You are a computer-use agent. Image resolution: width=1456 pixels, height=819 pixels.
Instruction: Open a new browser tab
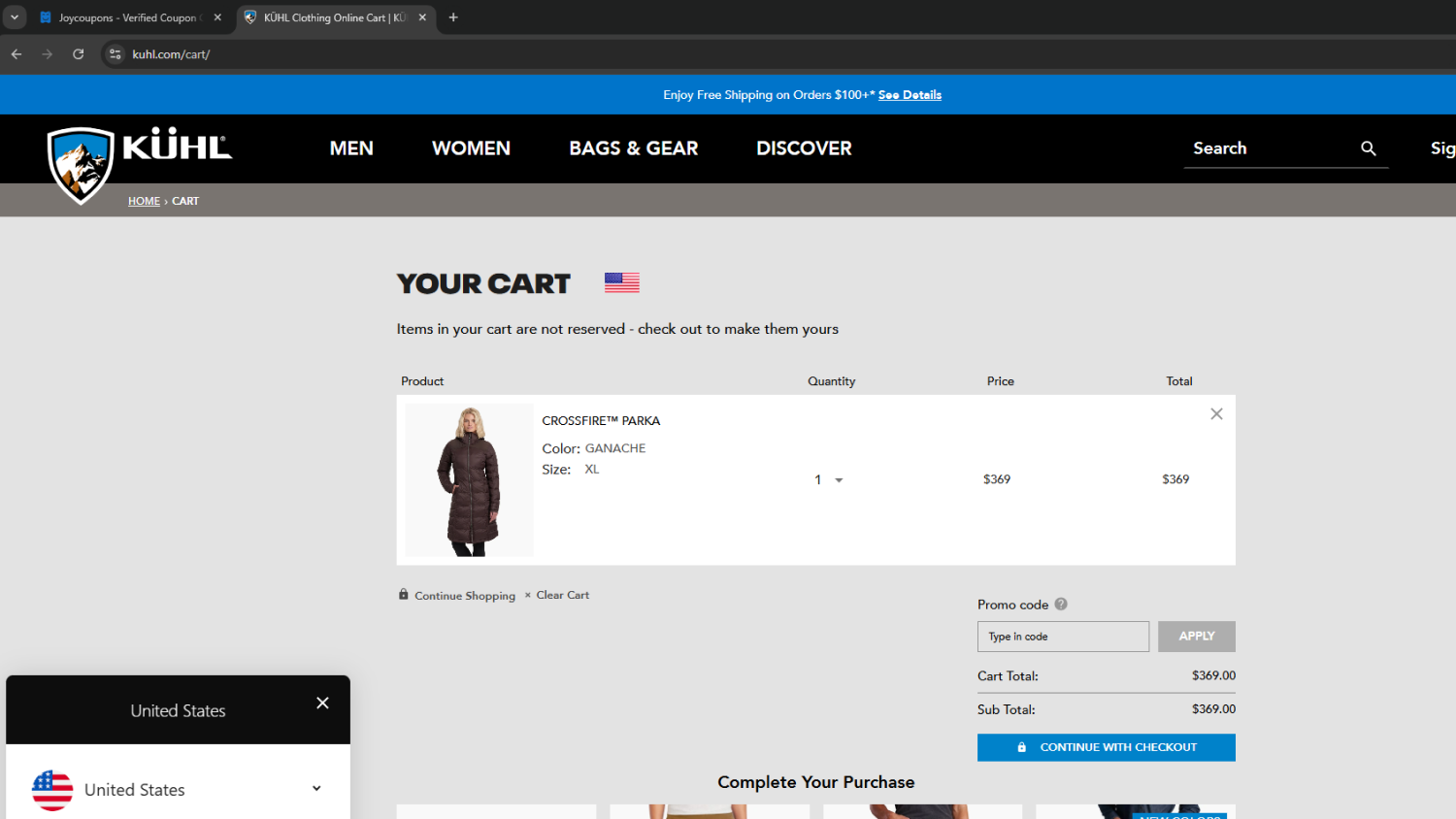(x=453, y=17)
